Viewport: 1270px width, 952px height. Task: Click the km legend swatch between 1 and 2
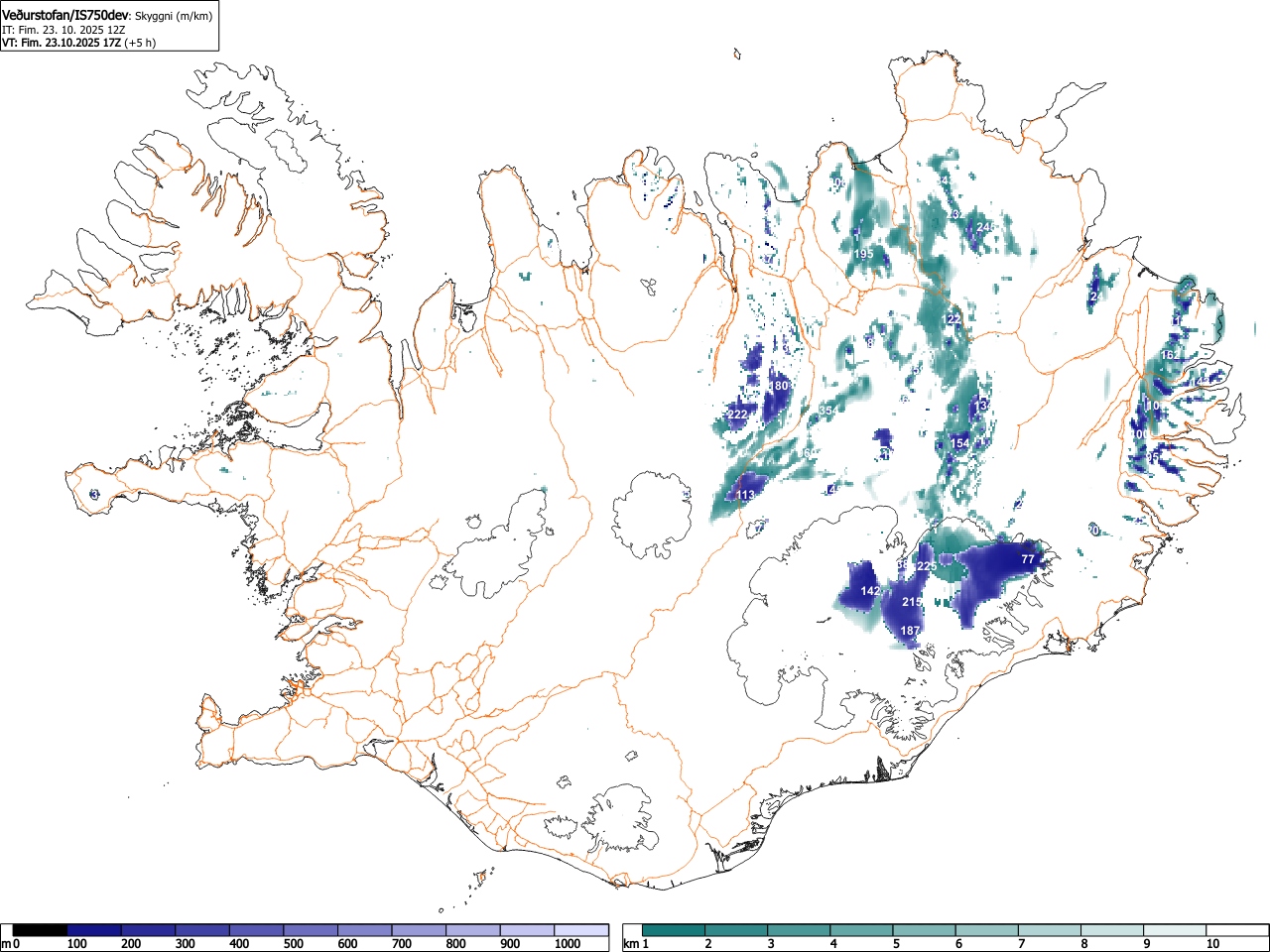coord(675,930)
